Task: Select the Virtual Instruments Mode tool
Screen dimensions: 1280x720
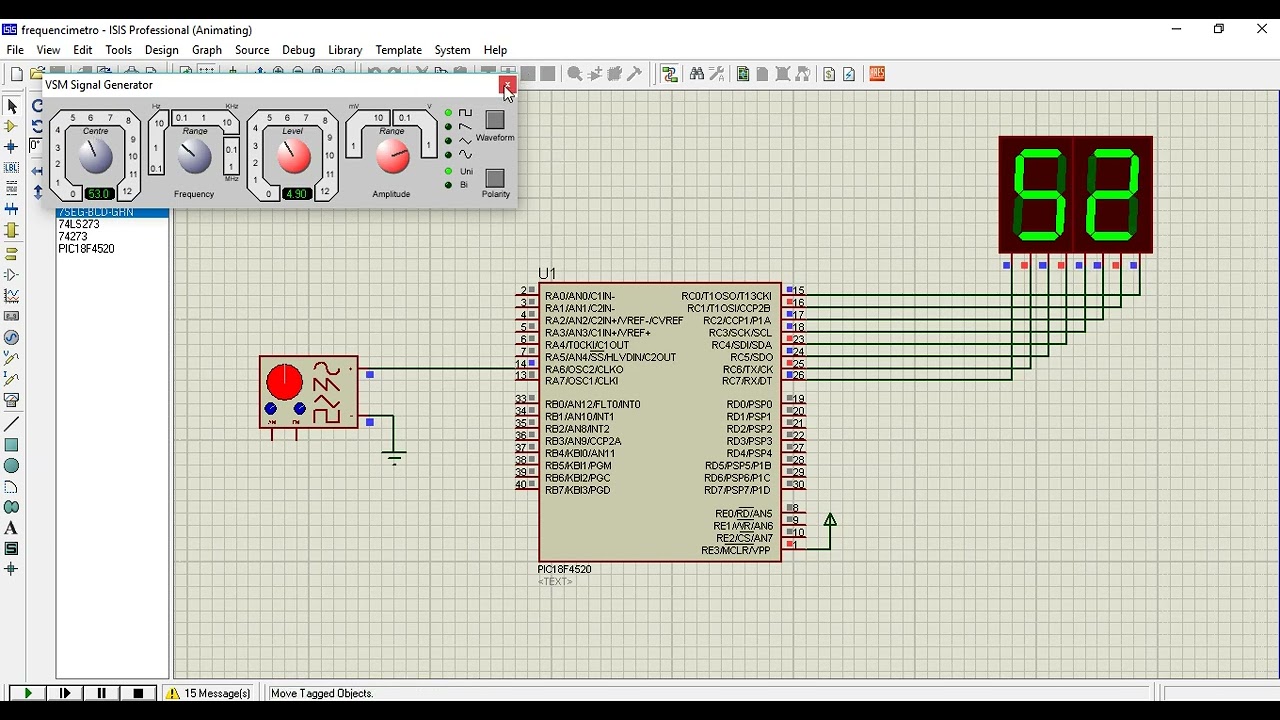Action: pyautogui.click(x=12, y=400)
